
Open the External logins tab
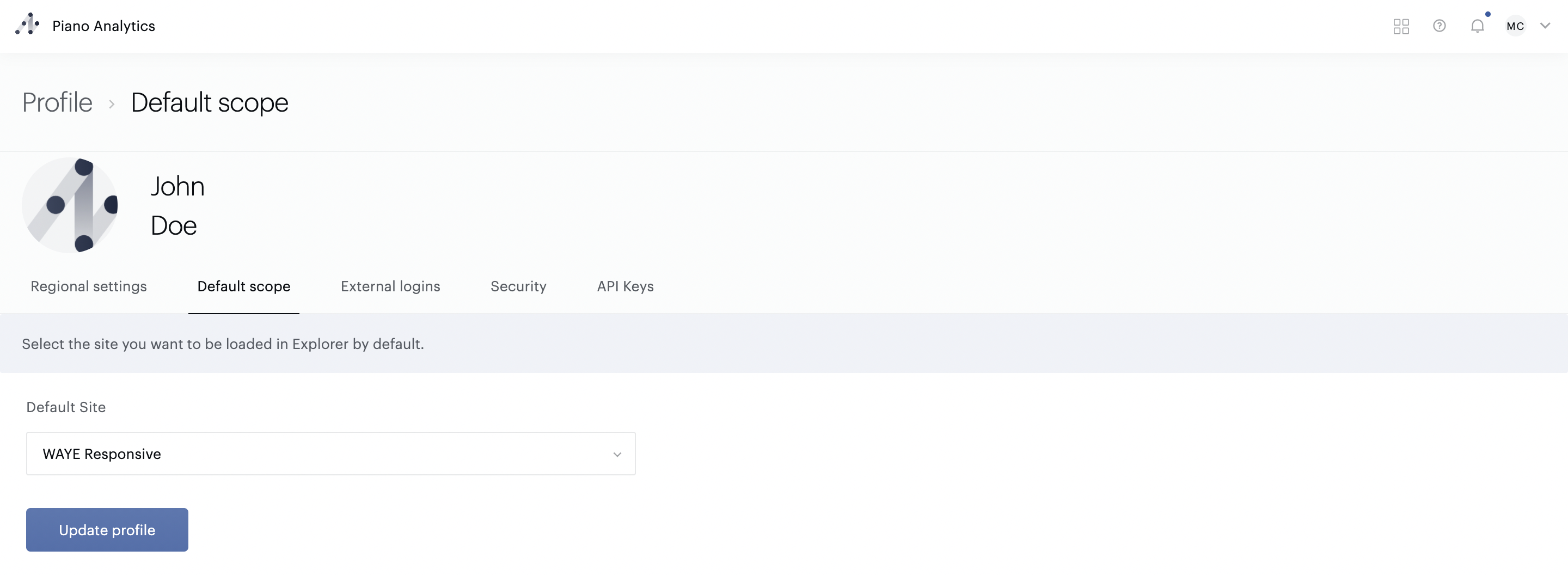click(x=390, y=286)
